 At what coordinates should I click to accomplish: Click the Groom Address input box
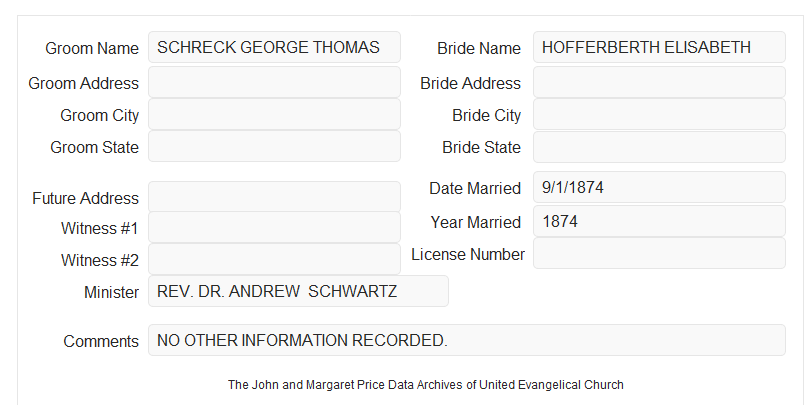tap(274, 82)
